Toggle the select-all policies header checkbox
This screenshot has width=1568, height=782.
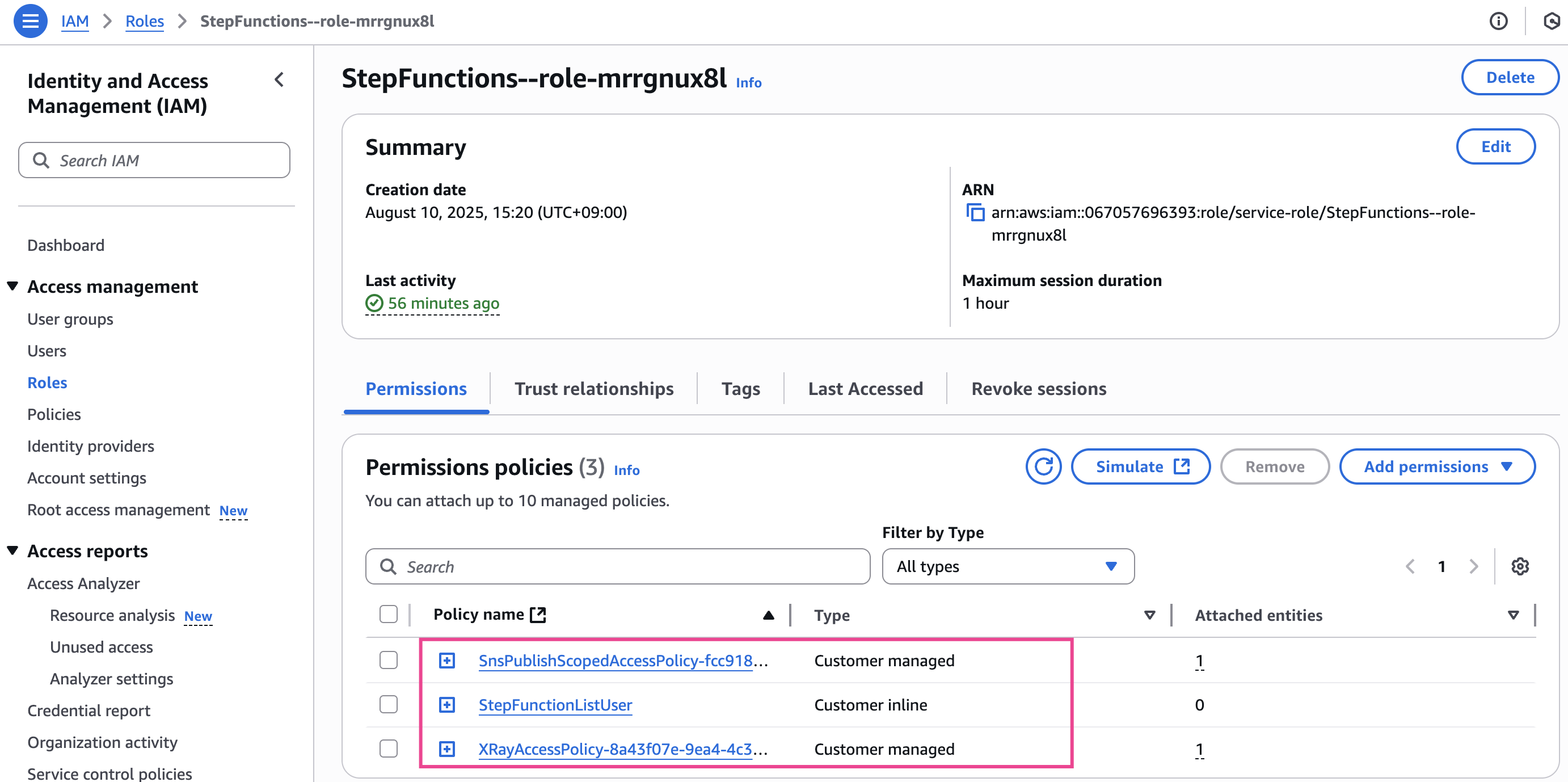389,614
